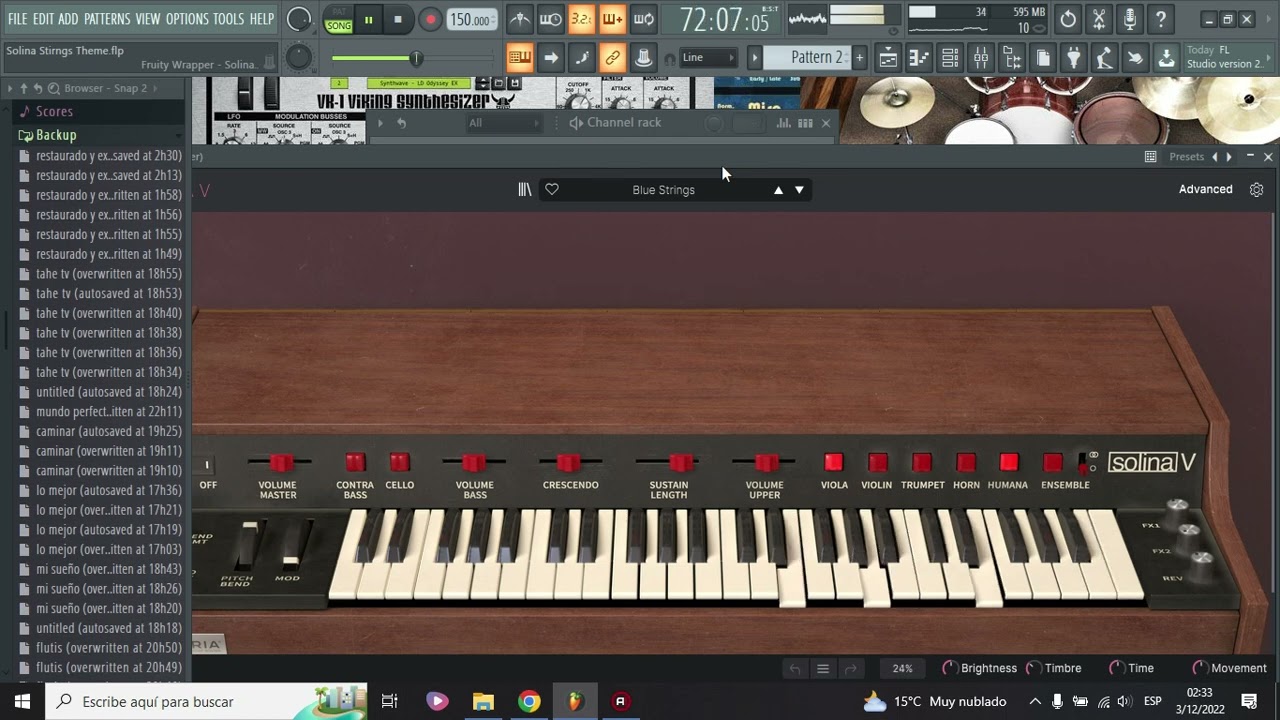This screenshot has height=720, width=1280.
Task: Toggle loop recording icon
Action: pos(644,19)
